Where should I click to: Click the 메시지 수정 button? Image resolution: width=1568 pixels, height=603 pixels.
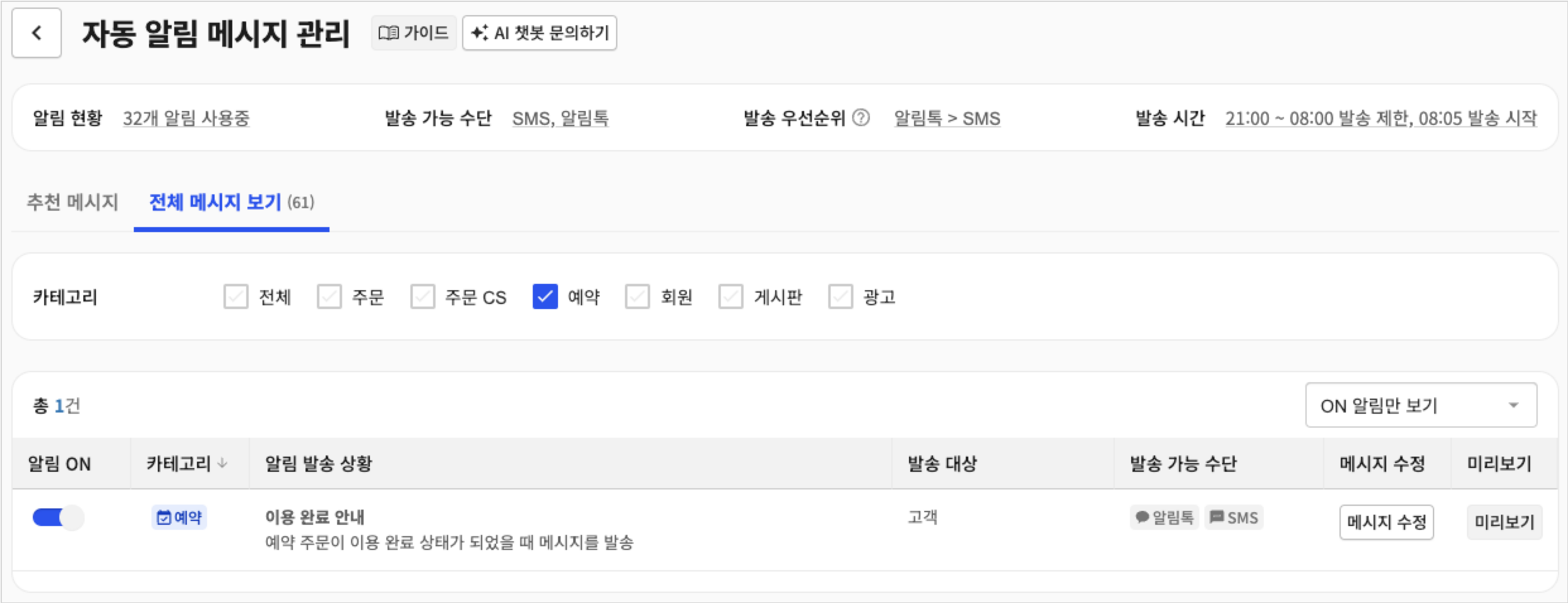[x=1386, y=522]
